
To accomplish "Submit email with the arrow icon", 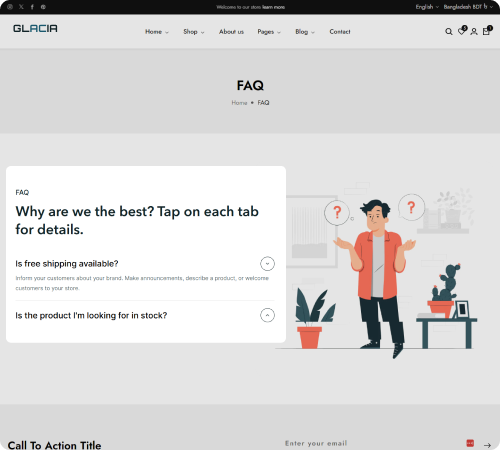I will click(x=487, y=445).
